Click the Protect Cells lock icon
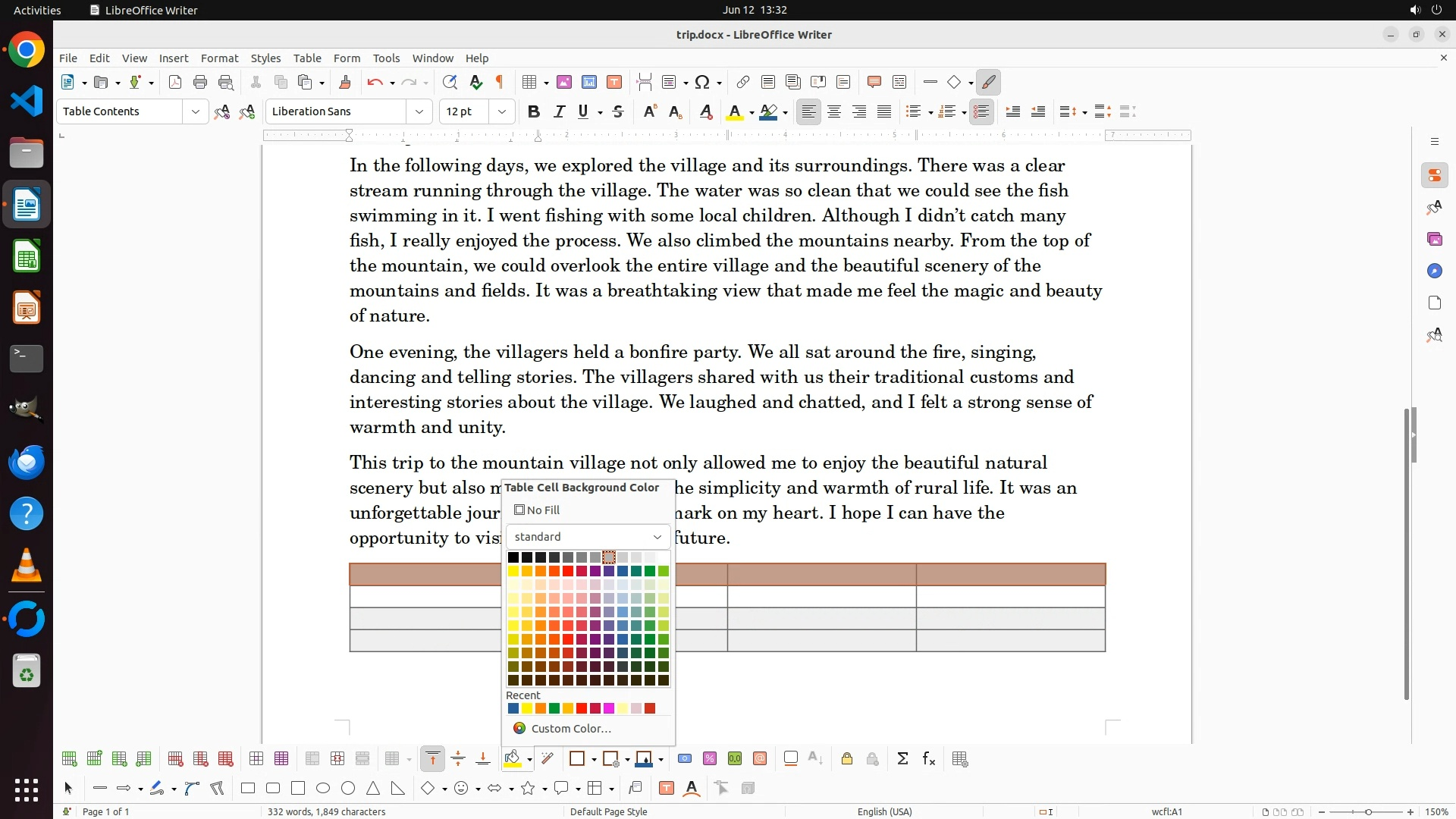The image size is (1456, 819). click(847, 759)
